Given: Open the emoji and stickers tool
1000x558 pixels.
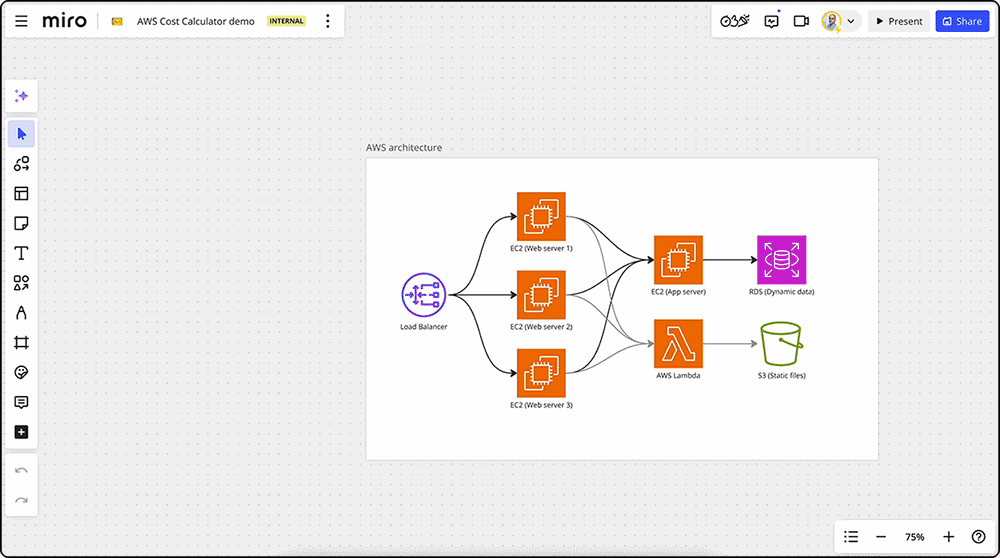Looking at the screenshot, I should [21, 372].
